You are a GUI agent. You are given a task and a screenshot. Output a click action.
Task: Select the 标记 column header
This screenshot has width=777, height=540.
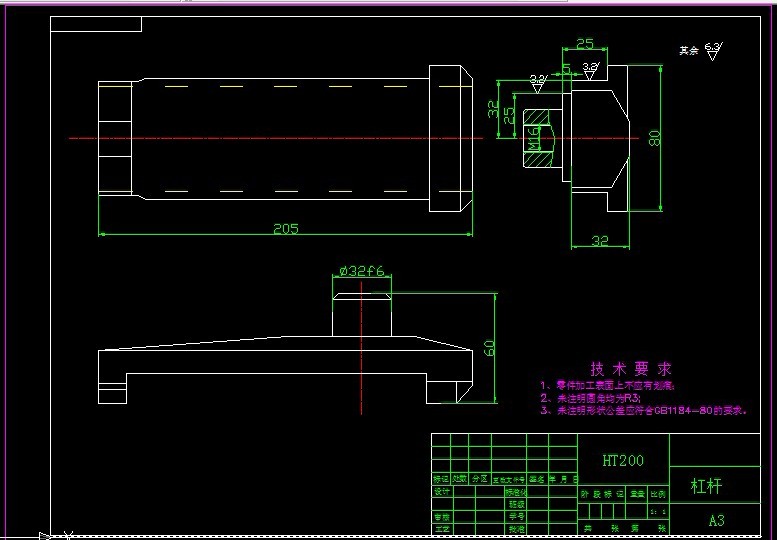point(441,479)
